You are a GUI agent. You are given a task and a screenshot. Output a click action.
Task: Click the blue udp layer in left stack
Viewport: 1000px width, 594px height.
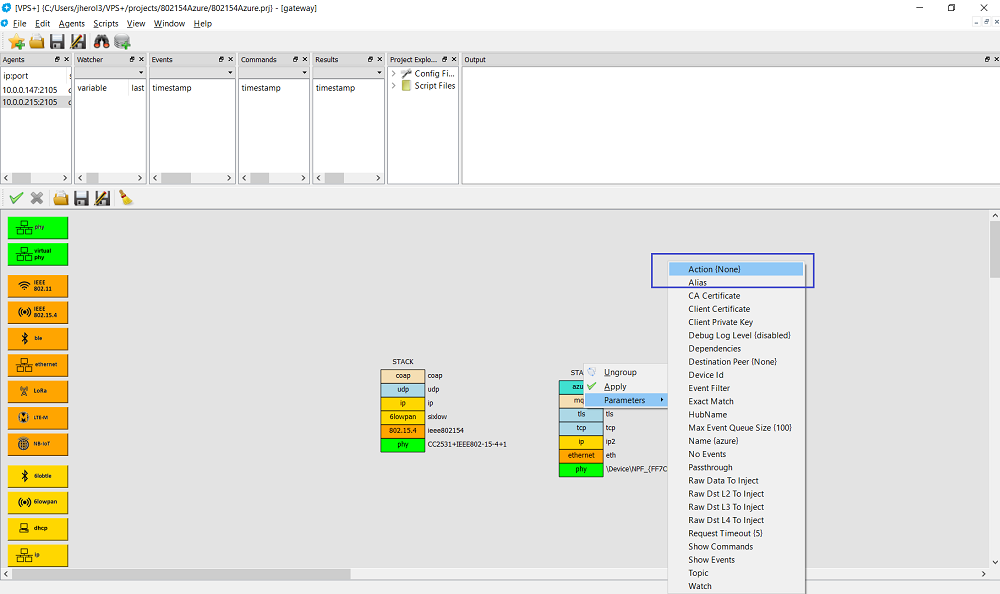pyautogui.click(x=402, y=389)
